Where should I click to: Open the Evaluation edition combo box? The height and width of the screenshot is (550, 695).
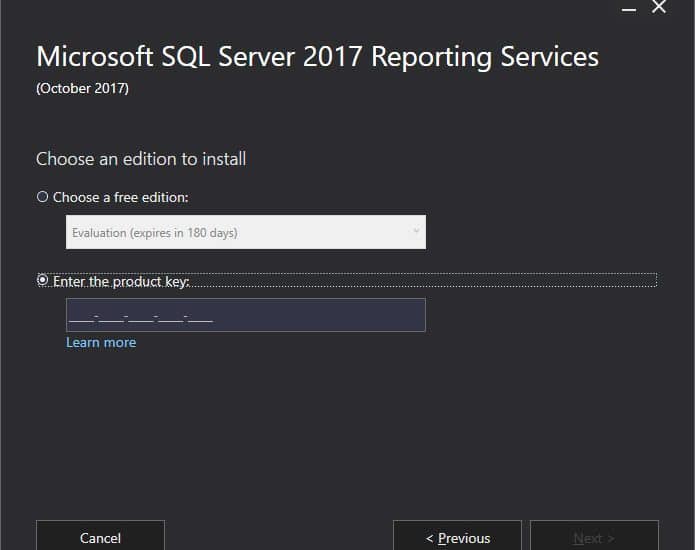pyautogui.click(x=246, y=232)
